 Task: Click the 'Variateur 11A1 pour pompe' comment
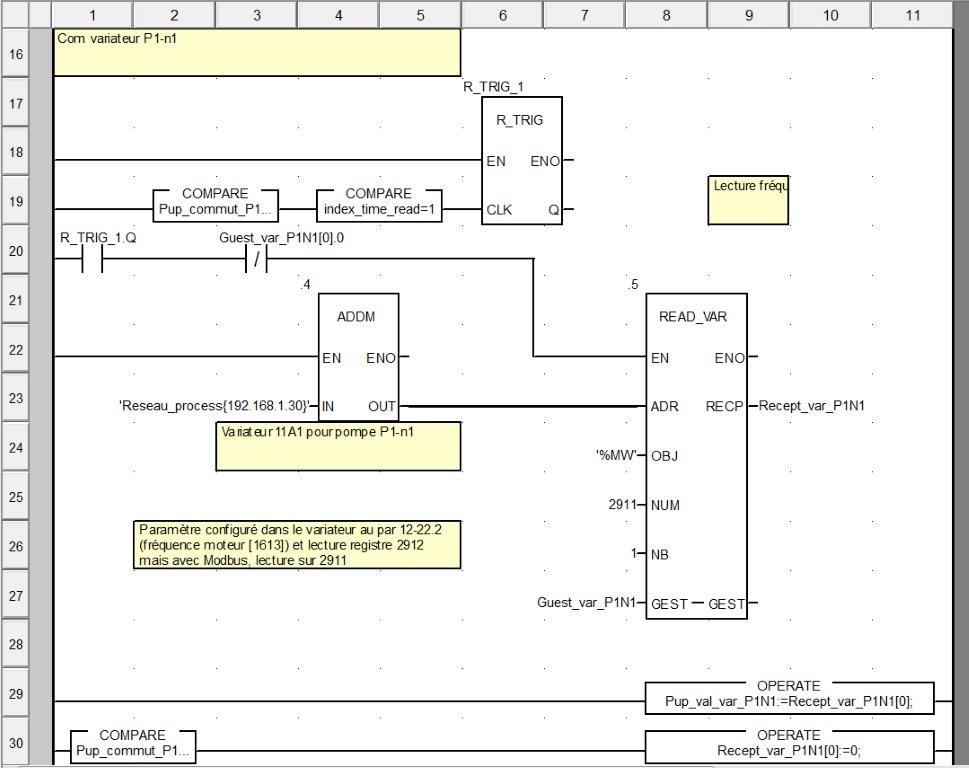[x=338, y=446]
